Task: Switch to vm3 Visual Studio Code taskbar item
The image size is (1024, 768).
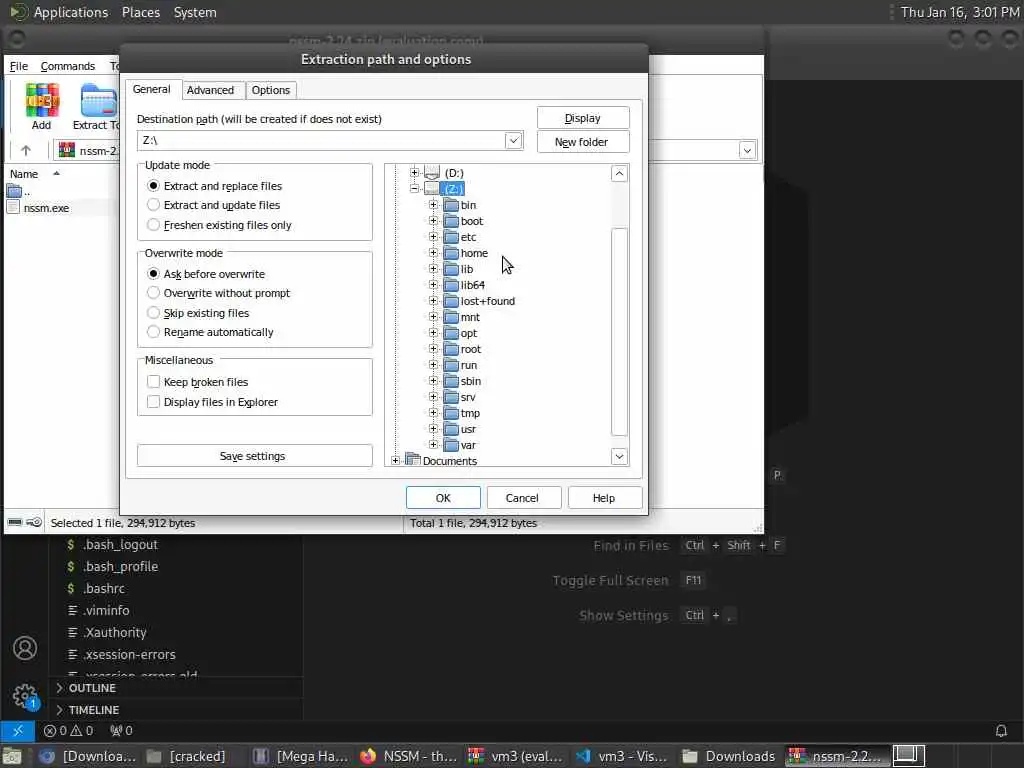Action: point(623,756)
